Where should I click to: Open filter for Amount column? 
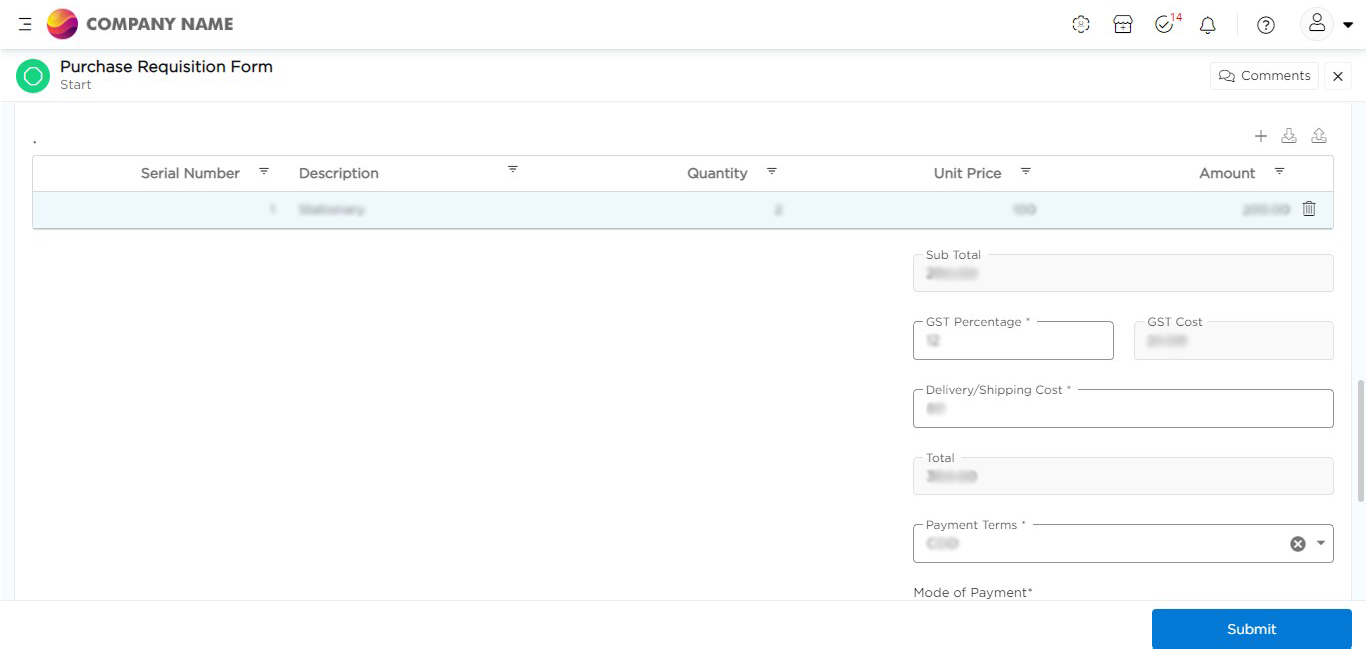point(1279,171)
